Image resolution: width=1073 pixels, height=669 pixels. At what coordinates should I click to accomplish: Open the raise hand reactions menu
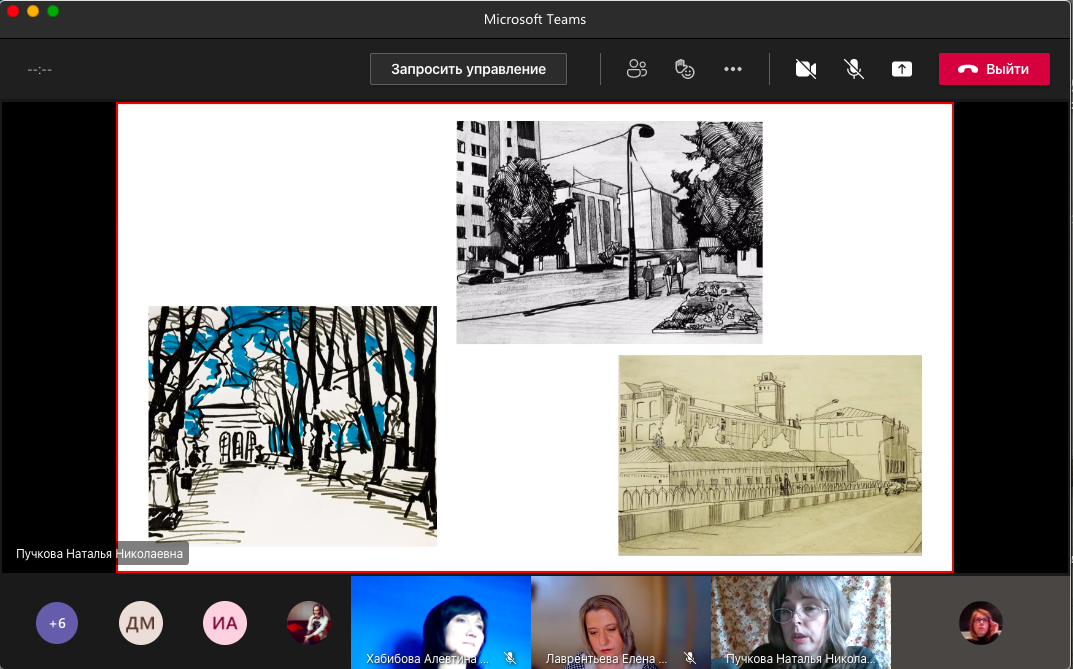click(684, 69)
